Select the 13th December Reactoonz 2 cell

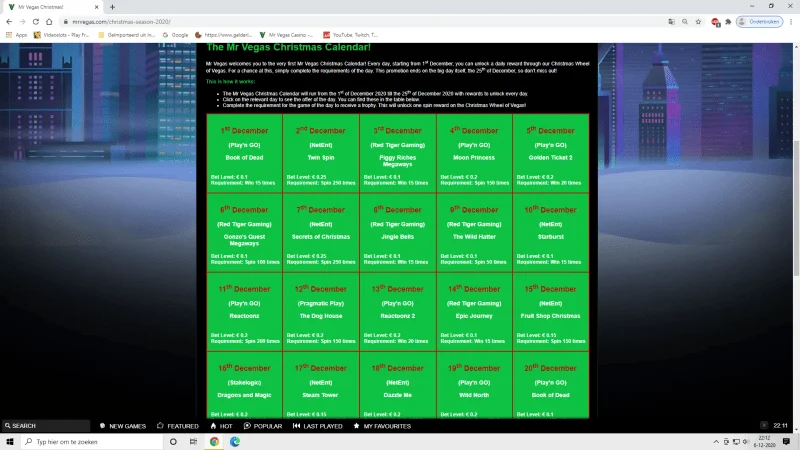click(x=397, y=311)
